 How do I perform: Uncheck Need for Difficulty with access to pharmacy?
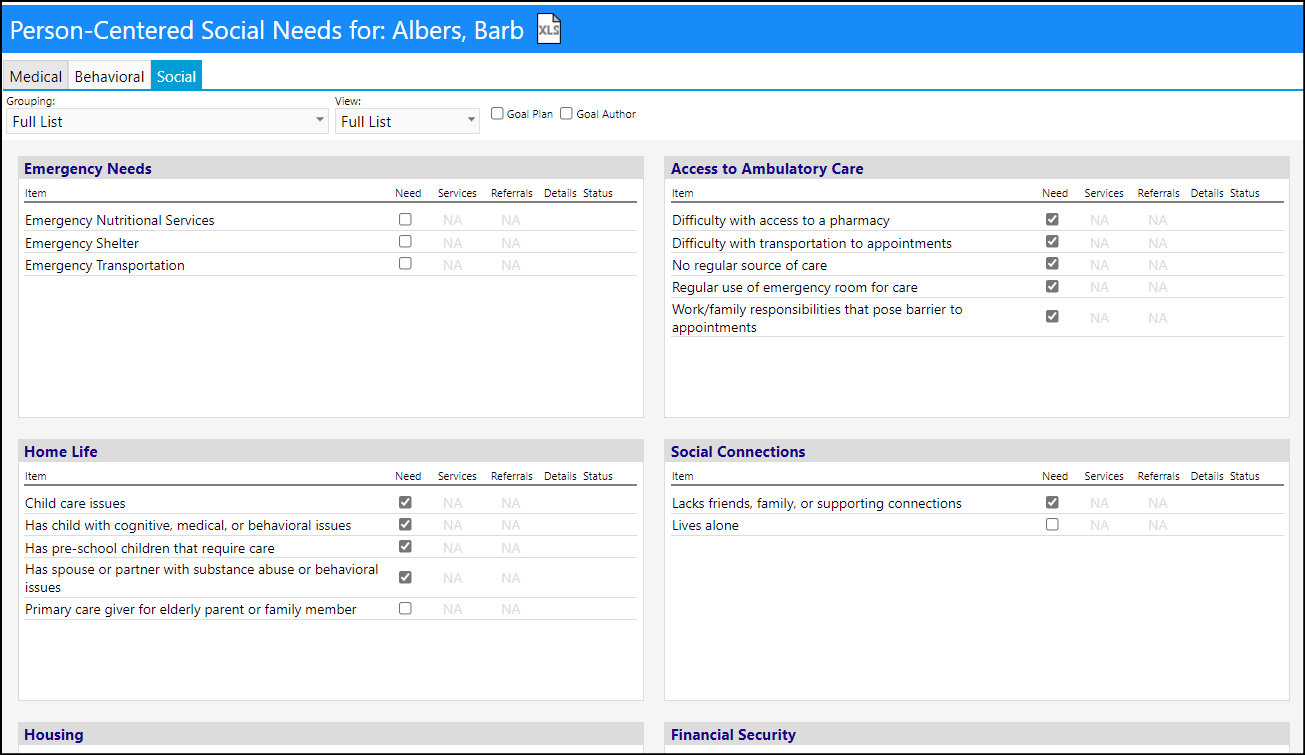point(1052,219)
